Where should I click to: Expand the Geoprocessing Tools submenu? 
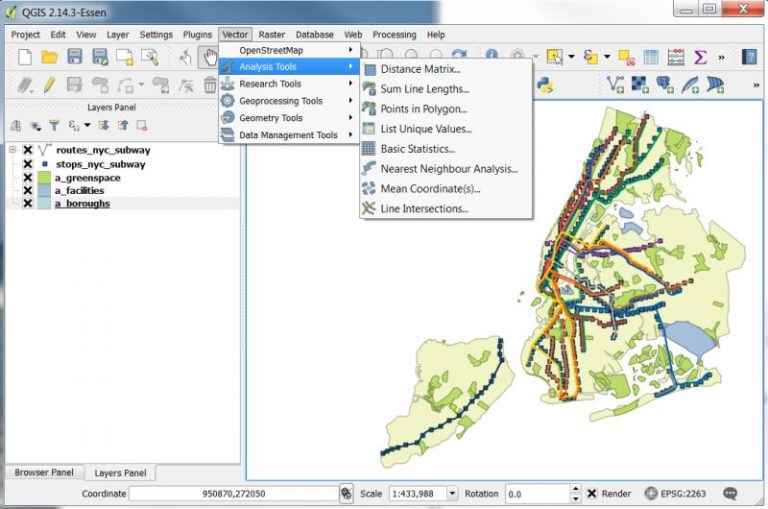[288, 101]
